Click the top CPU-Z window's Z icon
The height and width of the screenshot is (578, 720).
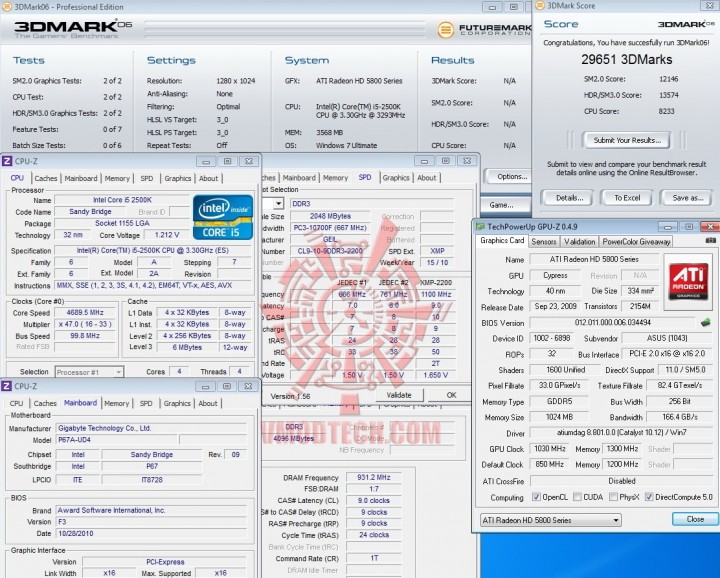click(x=7, y=161)
